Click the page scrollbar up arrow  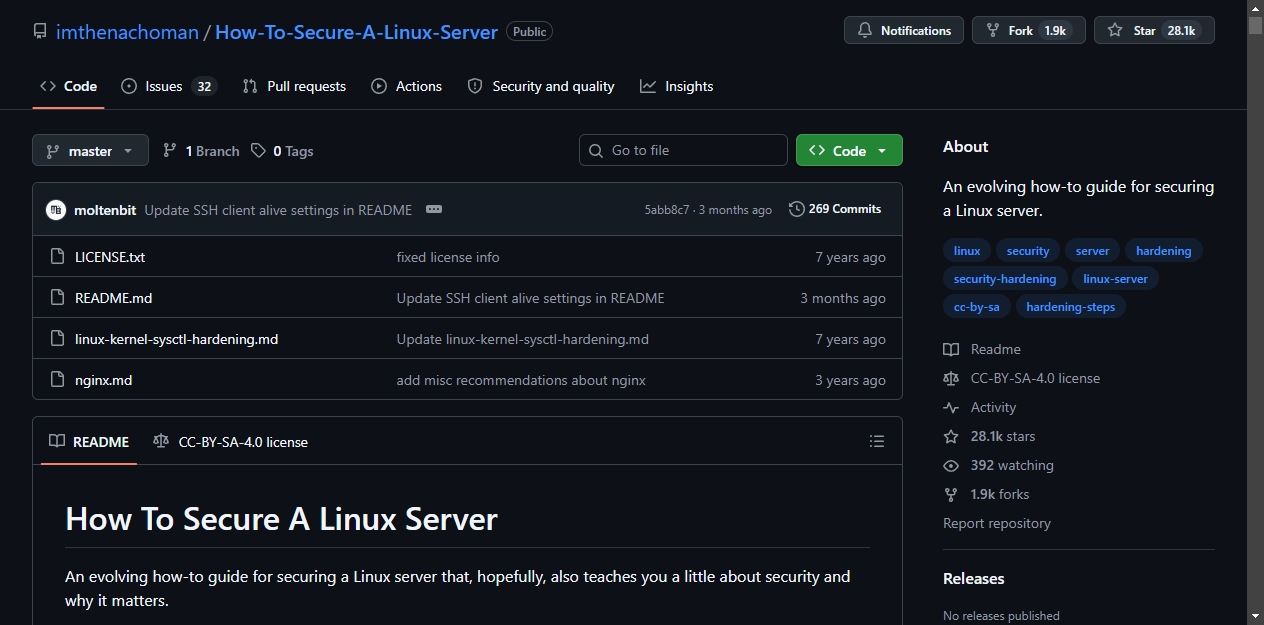[x=1256, y=8]
